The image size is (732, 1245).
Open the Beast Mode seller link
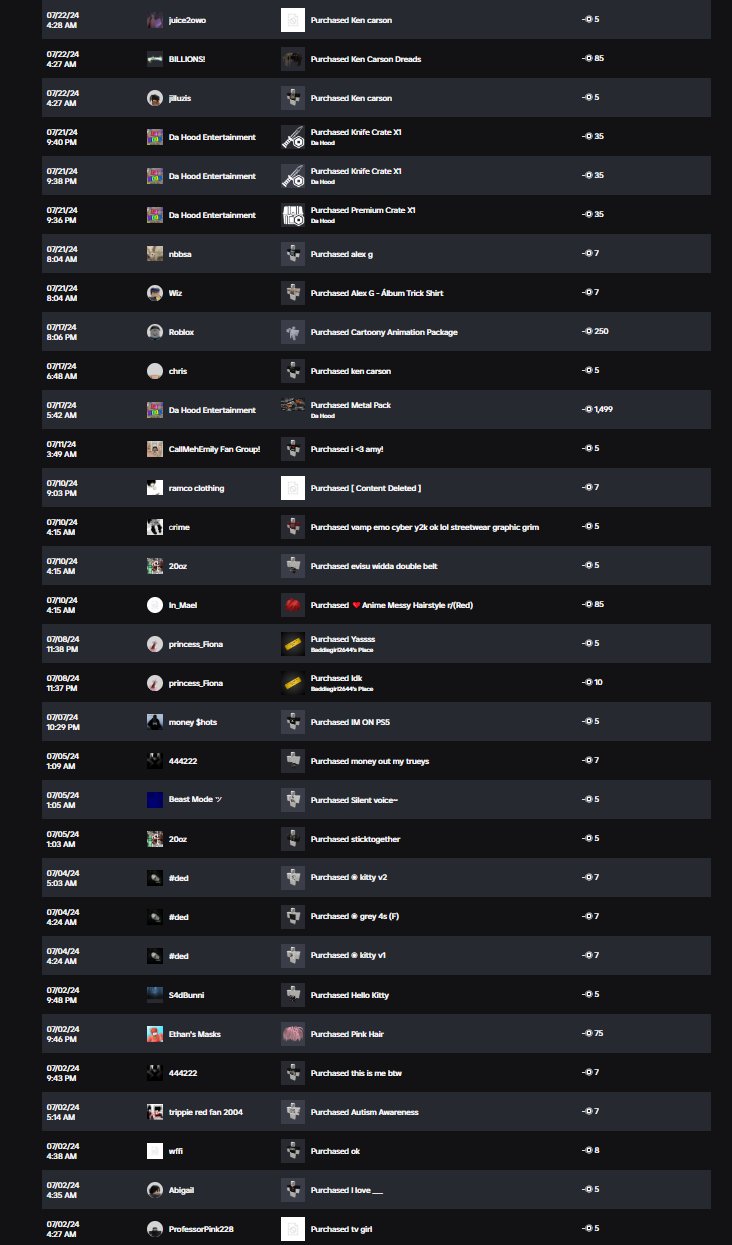195,800
